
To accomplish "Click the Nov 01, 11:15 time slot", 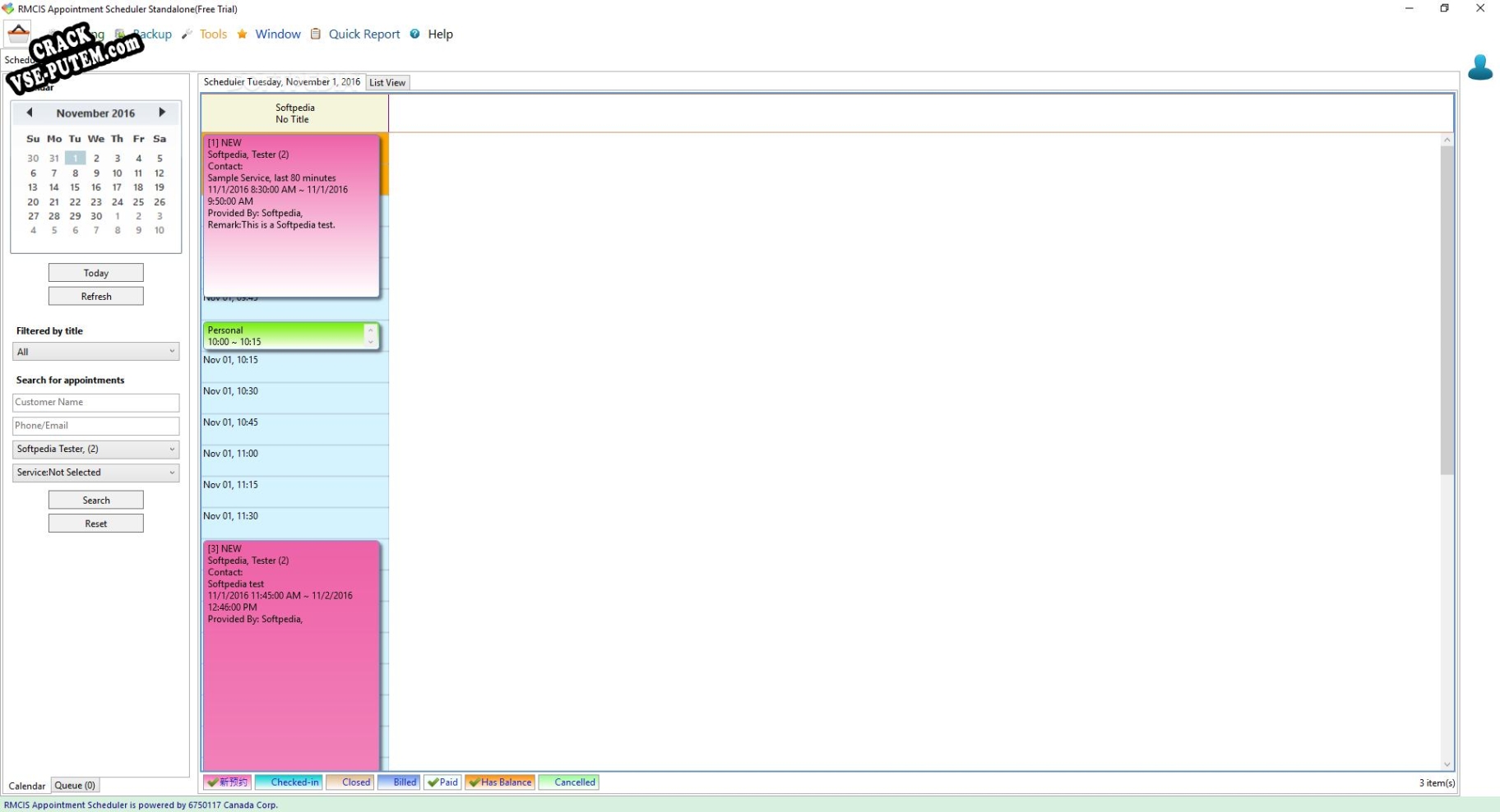I will click(x=294, y=492).
